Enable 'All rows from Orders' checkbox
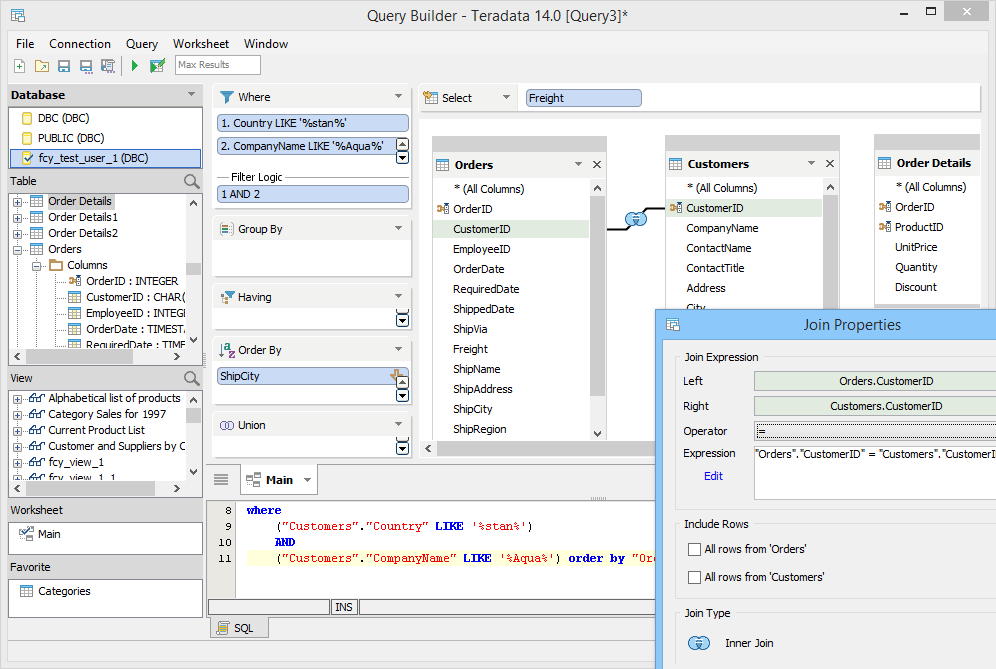The image size is (996, 669). pos(694,549)
